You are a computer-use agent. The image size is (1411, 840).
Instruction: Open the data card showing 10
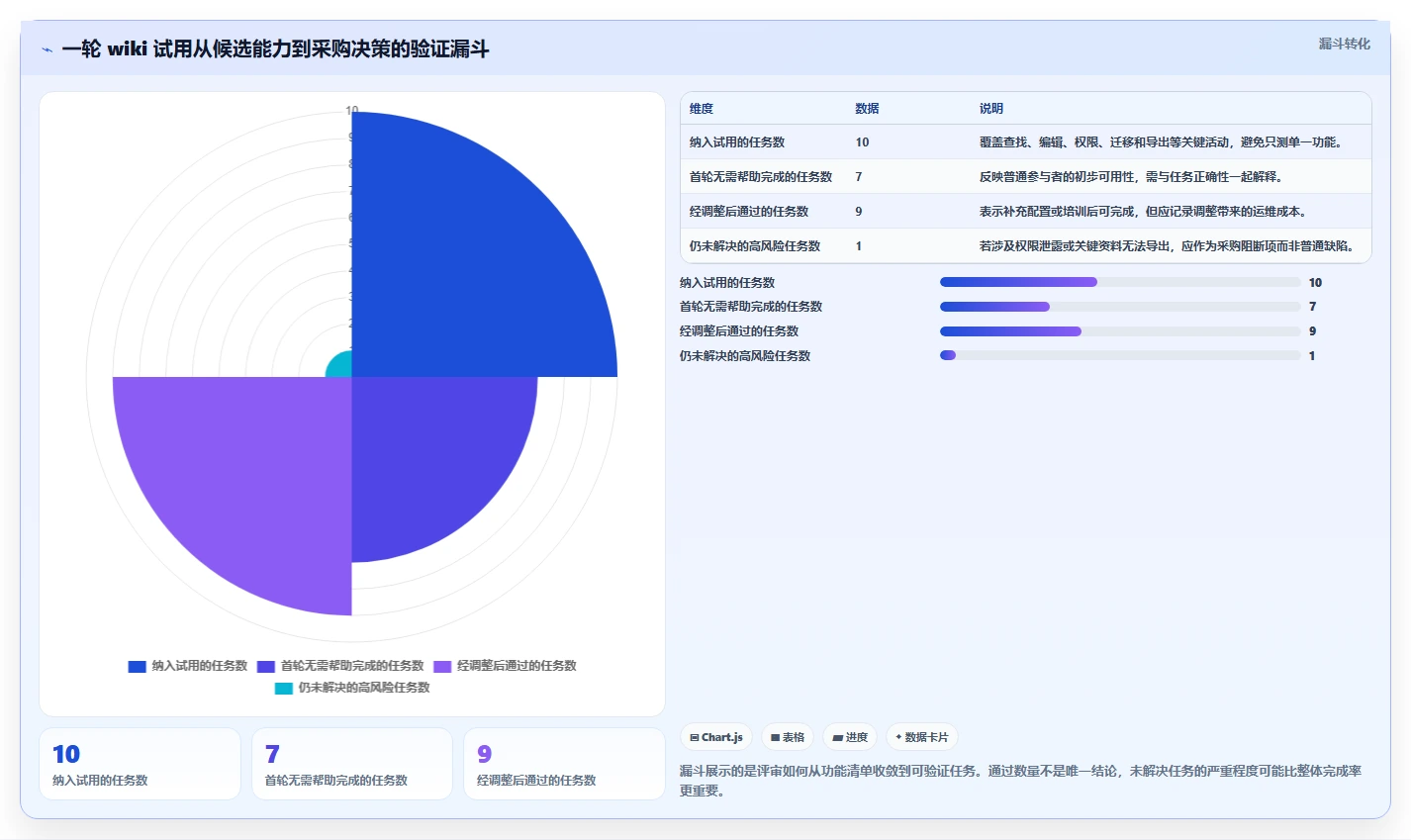pyautogui.click(x=140, y=764)
